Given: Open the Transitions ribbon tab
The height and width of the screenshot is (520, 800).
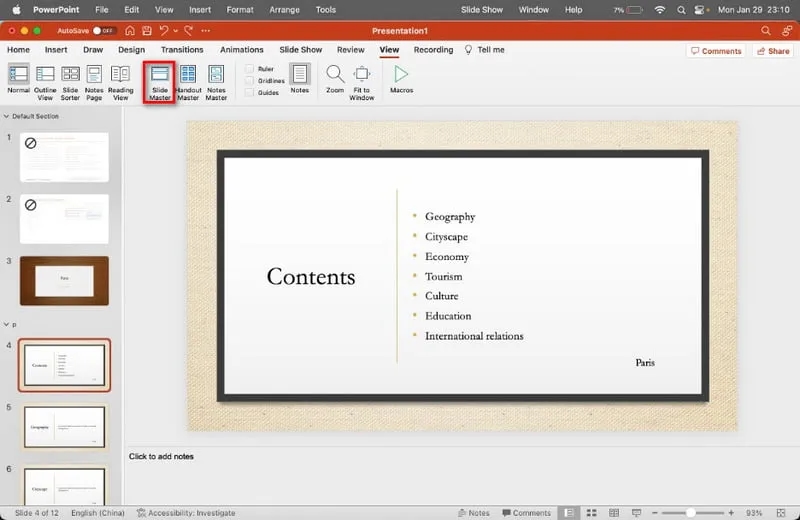Looking at the screenshot, I should pyautogui.click(x=182, y=50).
